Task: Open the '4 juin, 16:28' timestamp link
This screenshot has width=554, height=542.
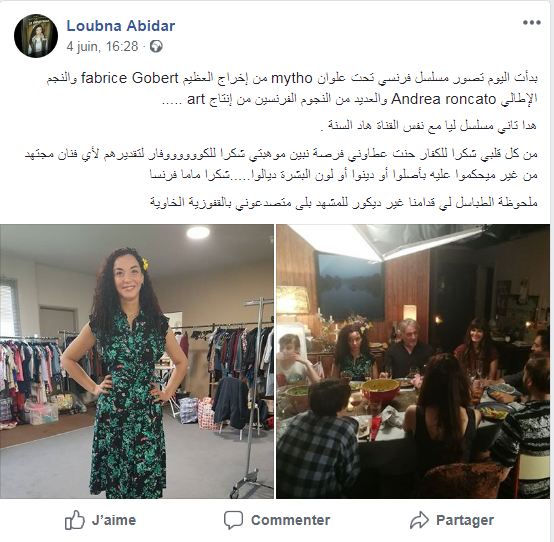Action: point(102,46)
